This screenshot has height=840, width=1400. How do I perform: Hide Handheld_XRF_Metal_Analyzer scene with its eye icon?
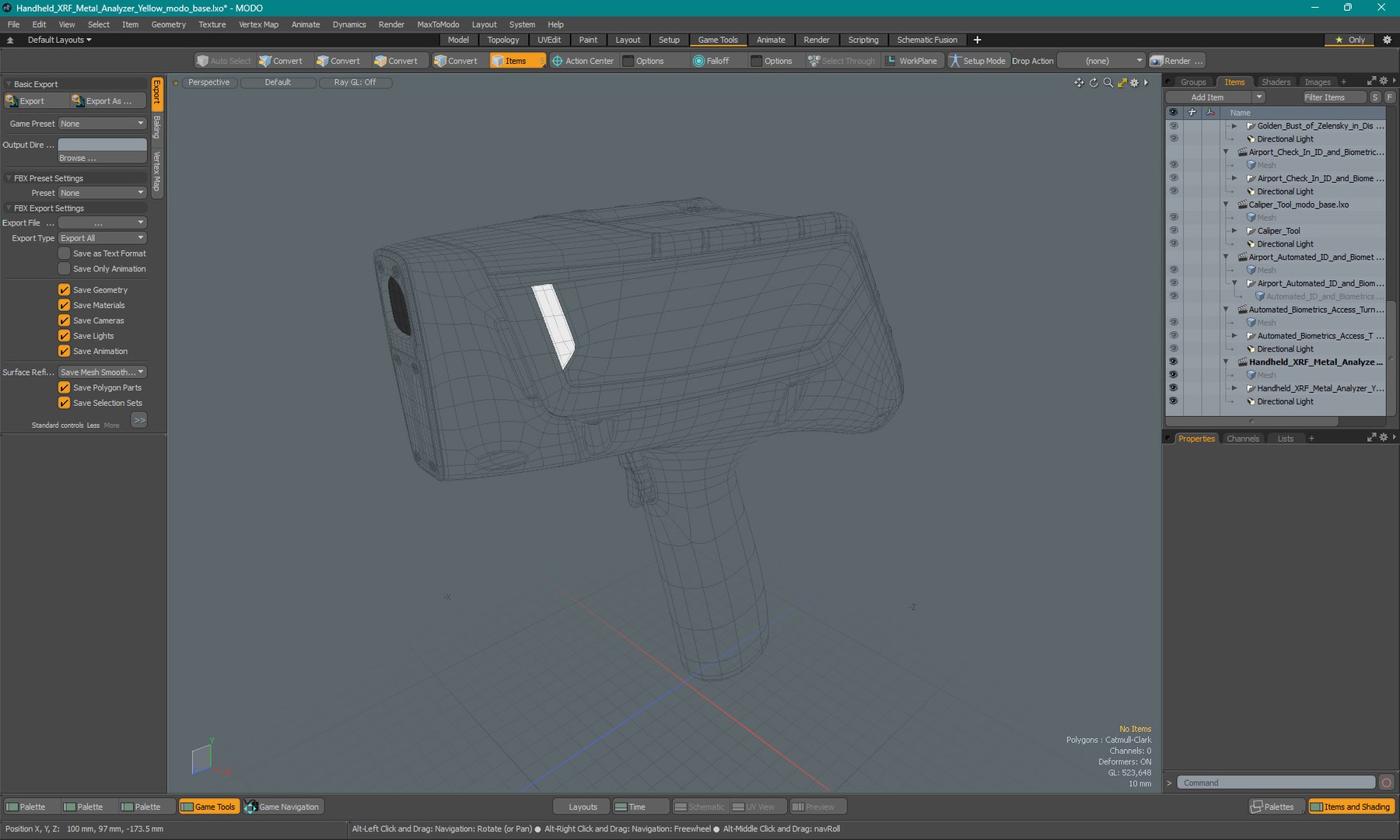coord(1173,362)
